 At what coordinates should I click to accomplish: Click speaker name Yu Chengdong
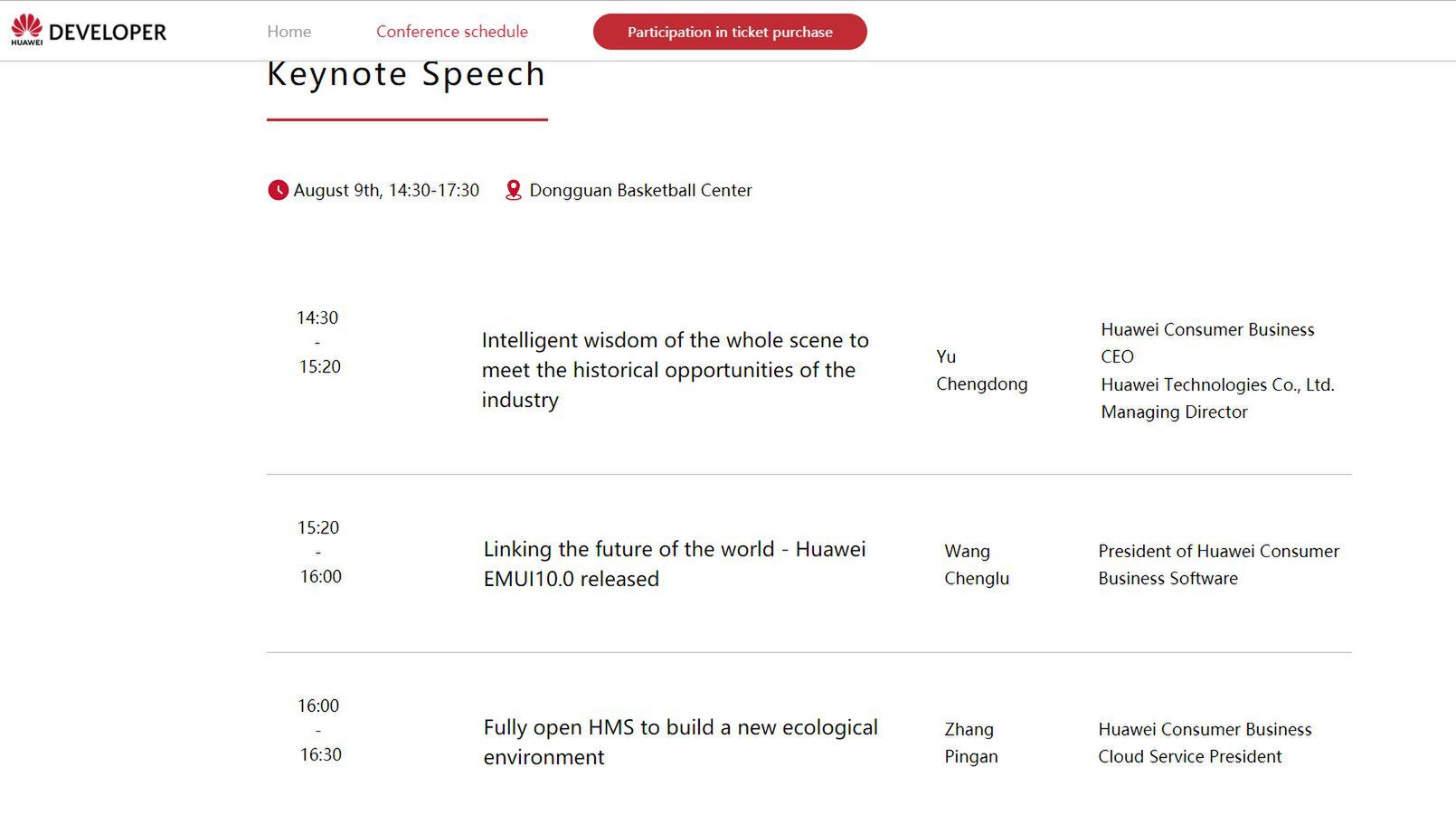(981, 370)
